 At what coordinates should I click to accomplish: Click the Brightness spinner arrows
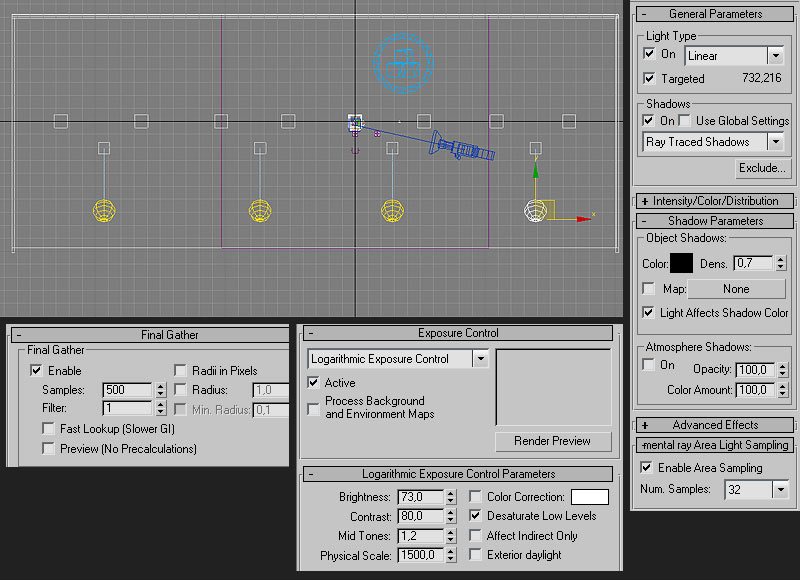(x=450, y=497)
